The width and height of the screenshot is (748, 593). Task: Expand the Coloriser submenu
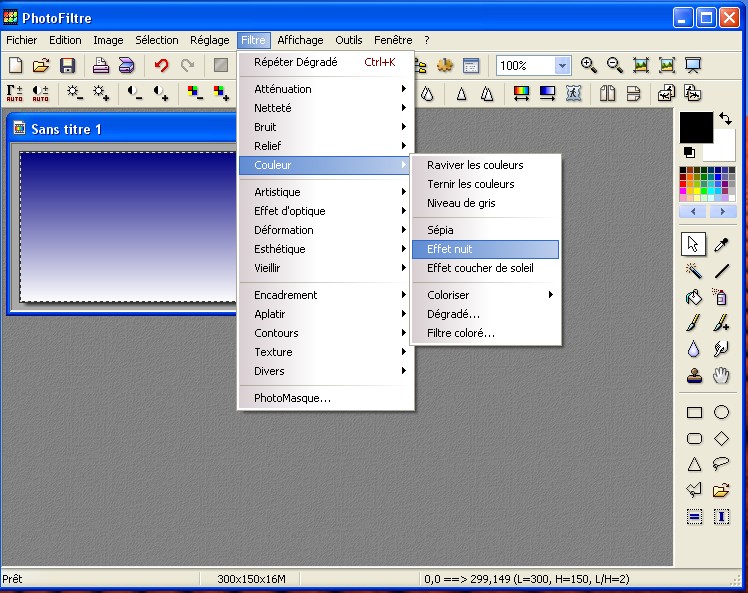pyautogui.click(x=486, y=295)
